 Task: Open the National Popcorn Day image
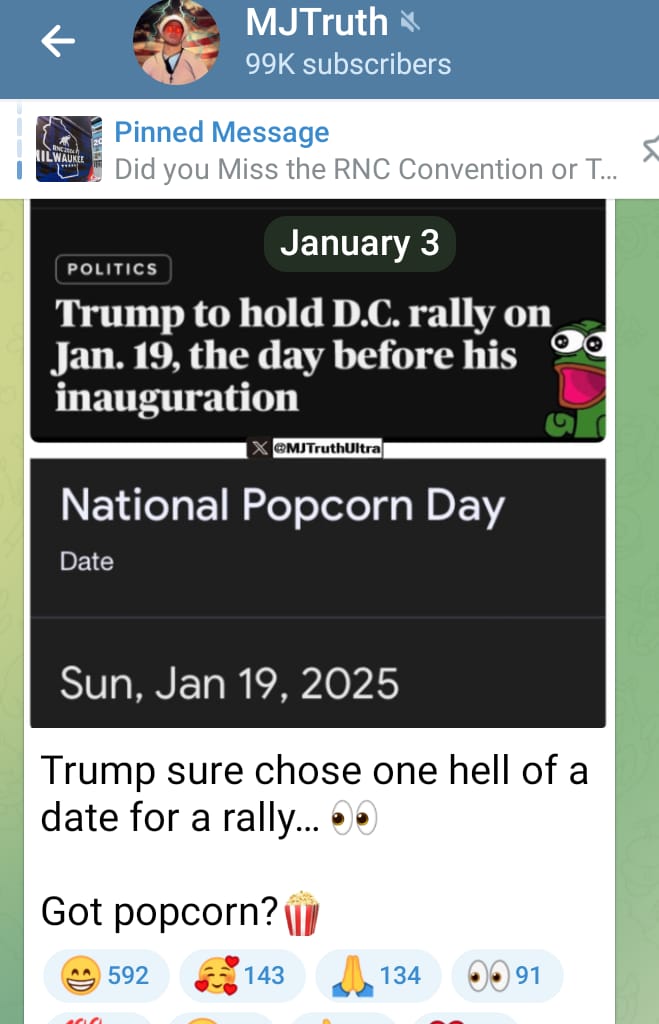tap(317, 592)
